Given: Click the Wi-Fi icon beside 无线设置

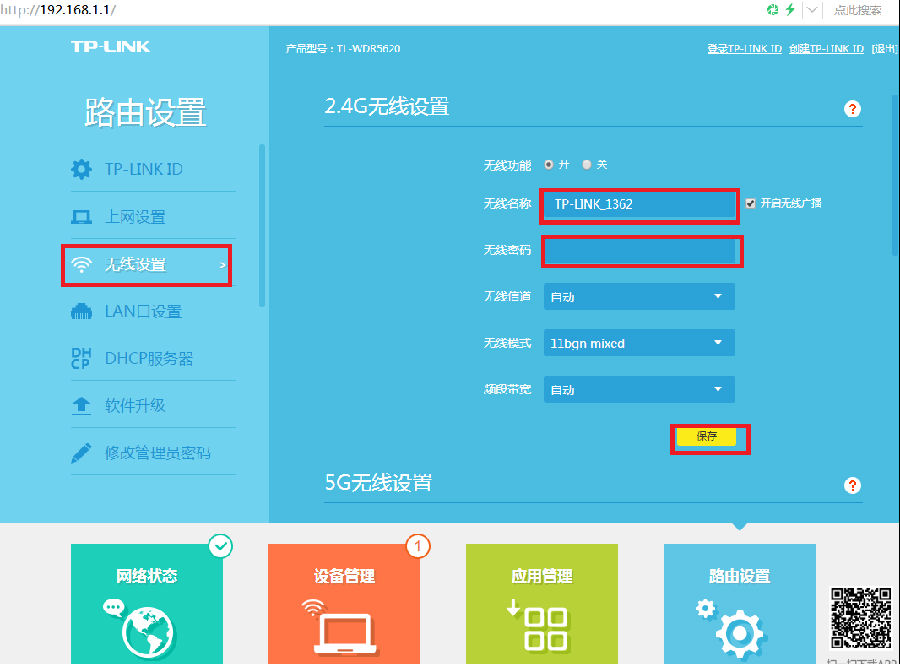Looking at the screenshot, I should (81, 265).
